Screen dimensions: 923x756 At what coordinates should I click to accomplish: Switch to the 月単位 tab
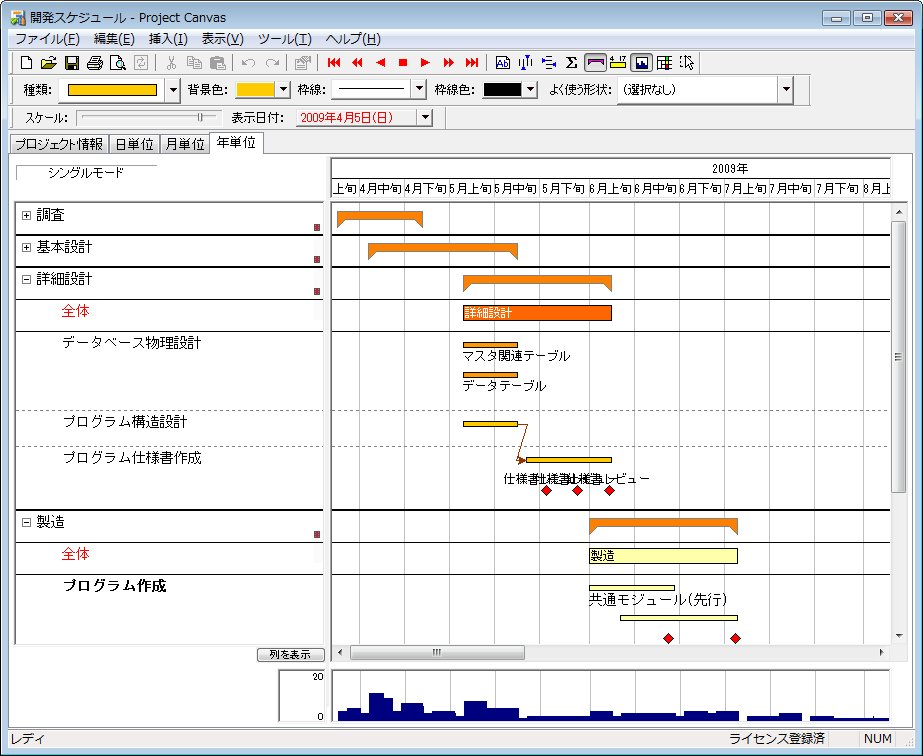coord(184,144)
